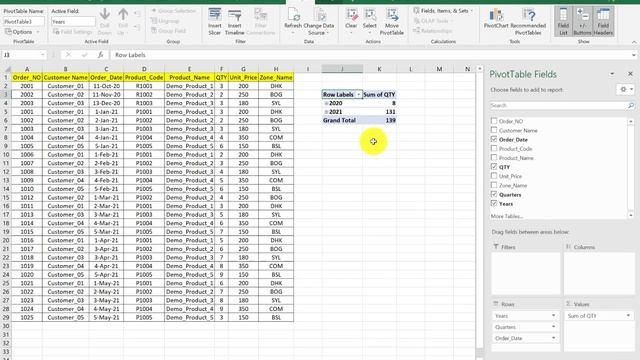Open the Years field dropdown in Rows

click(553, 316)
